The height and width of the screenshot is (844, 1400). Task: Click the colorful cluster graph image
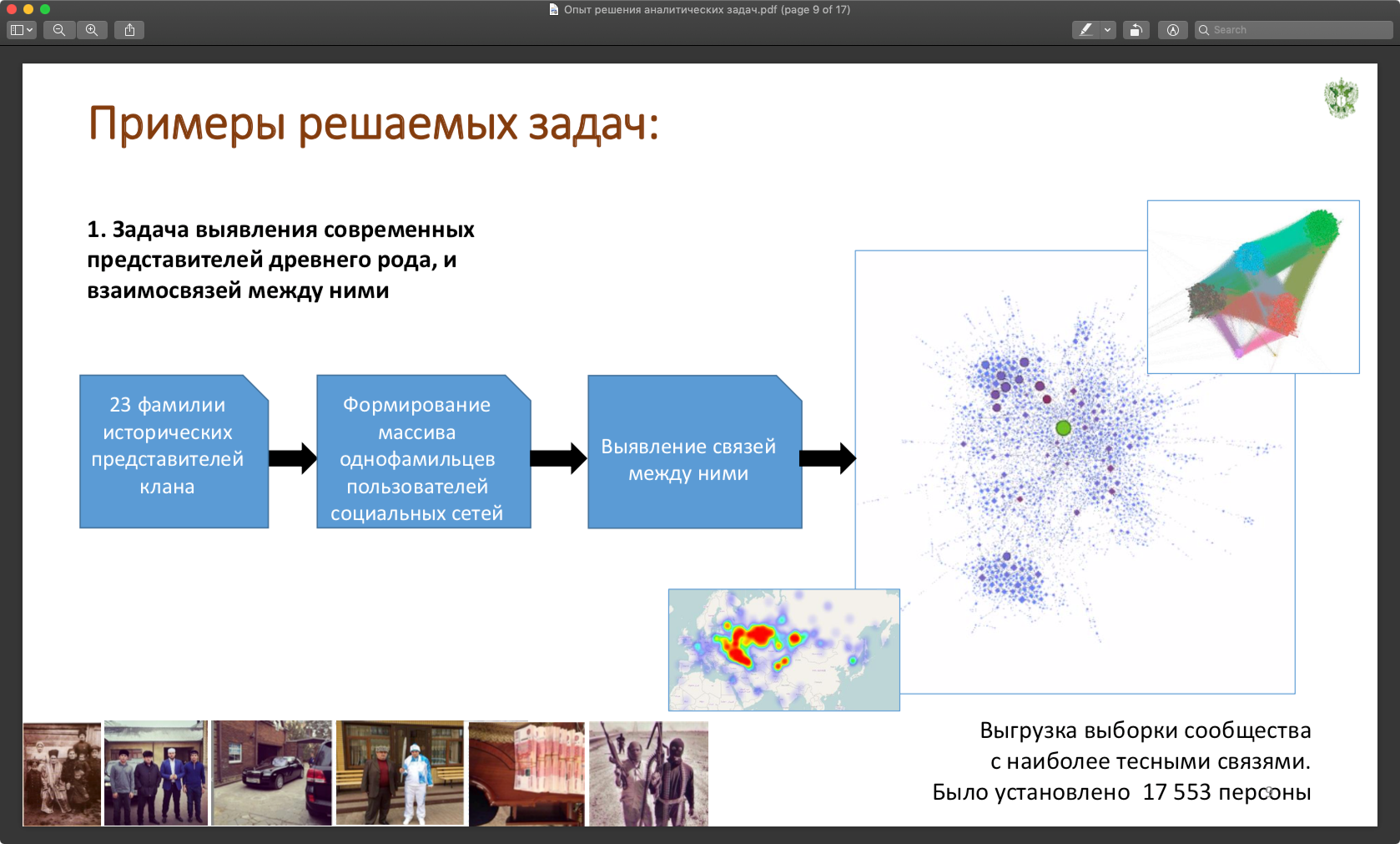click(1252, 286)
